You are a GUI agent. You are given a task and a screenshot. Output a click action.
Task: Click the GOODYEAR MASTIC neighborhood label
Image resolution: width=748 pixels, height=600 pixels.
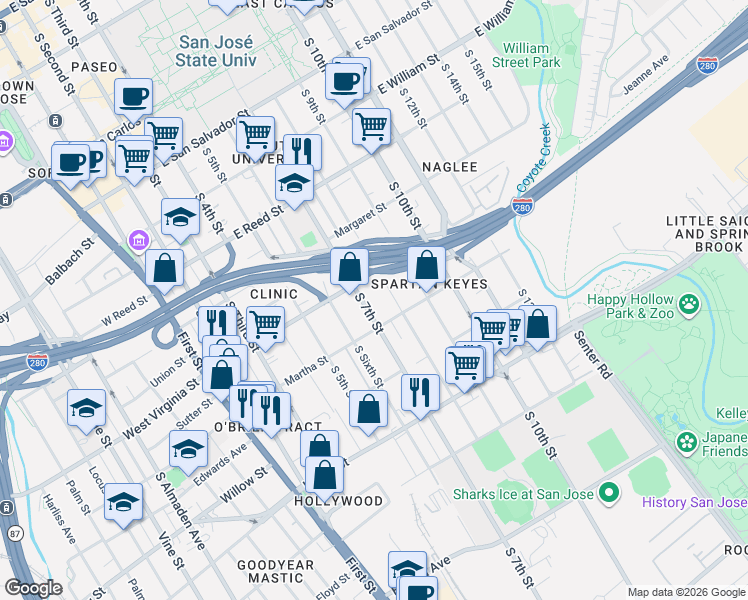pos(276,571)
